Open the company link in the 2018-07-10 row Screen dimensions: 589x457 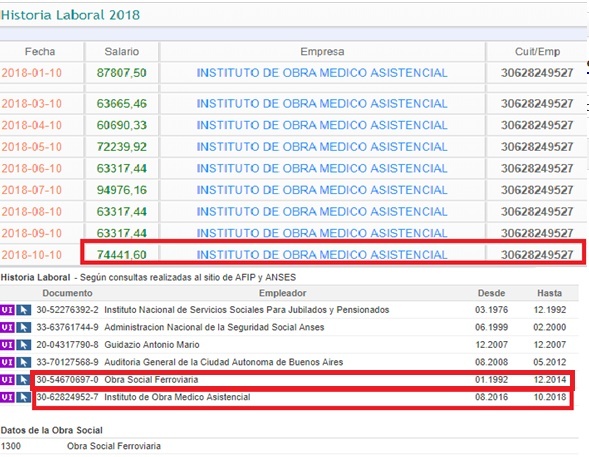pos(322,190)
